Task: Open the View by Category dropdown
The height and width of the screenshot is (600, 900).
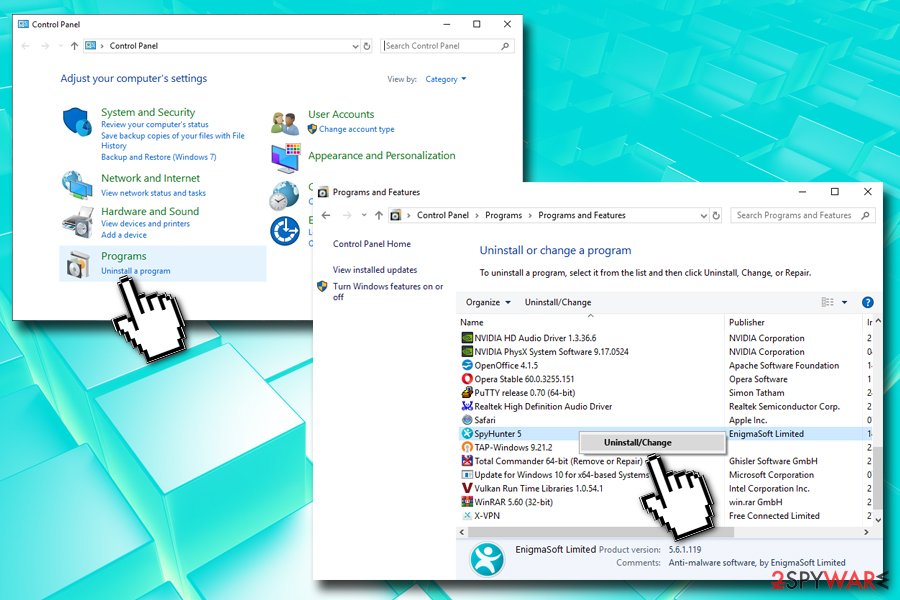Action: pyautogui.click(x=445, y=79)
